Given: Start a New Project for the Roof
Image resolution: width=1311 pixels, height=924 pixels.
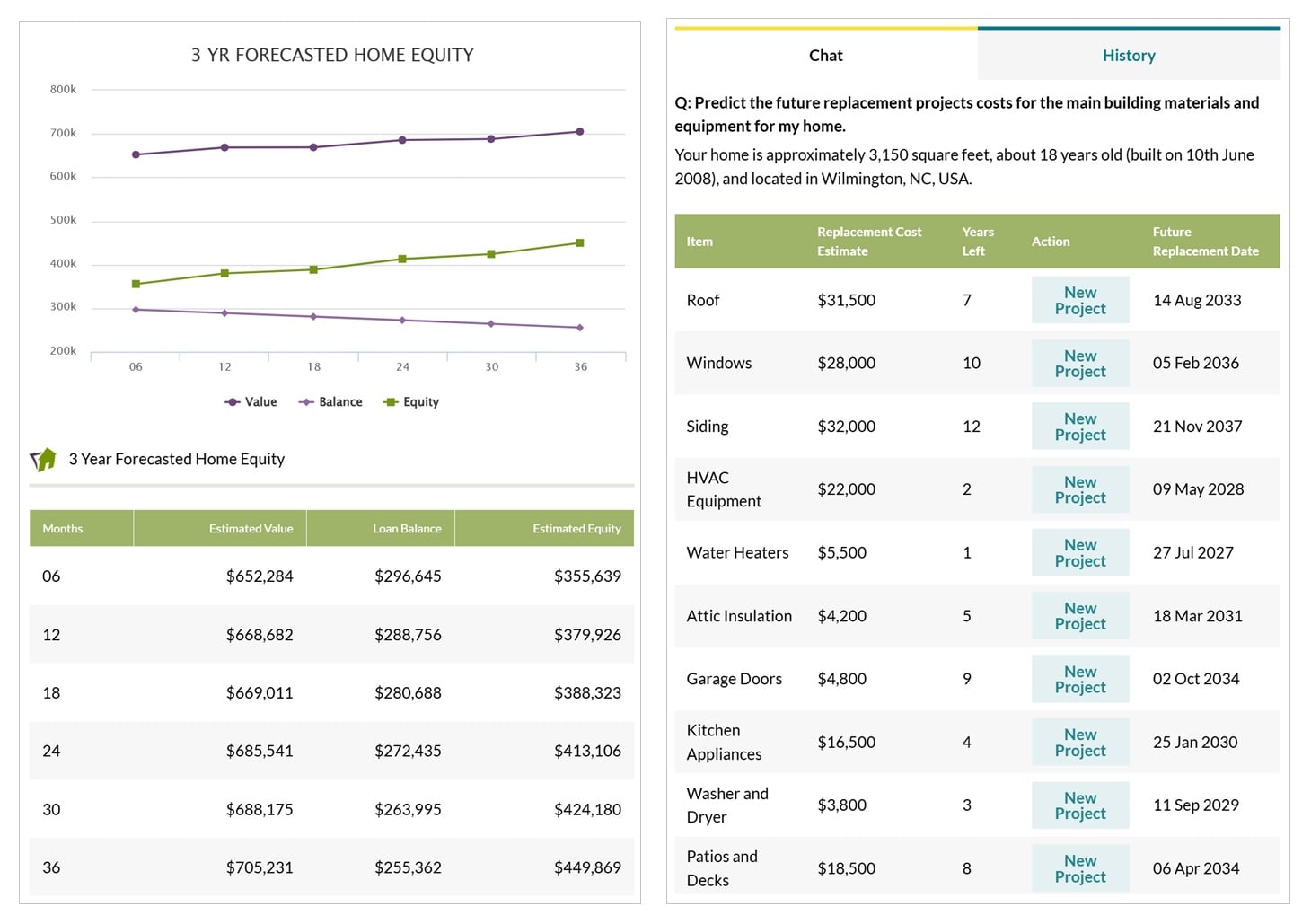Looking at the screenshot, I should point(1079,300).
